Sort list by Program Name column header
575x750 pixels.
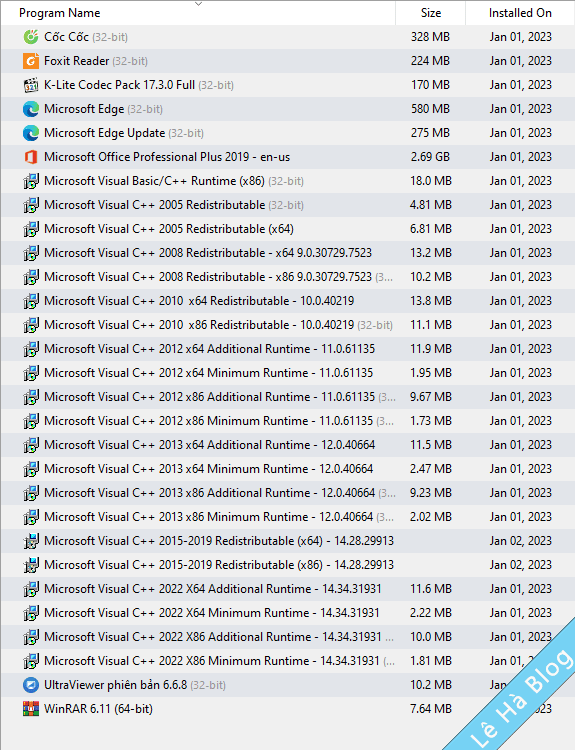(x=60, y=13)
